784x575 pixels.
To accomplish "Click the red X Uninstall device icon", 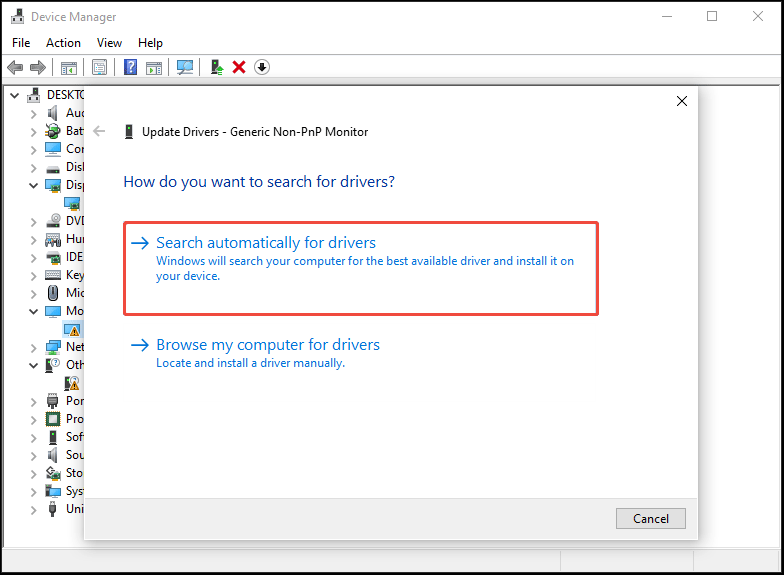I will pos(239,67).
